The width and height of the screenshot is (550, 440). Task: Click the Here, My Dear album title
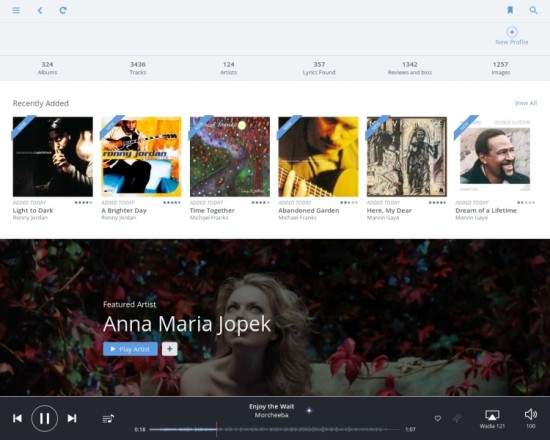pyautogui.click(x=389, y=211)
